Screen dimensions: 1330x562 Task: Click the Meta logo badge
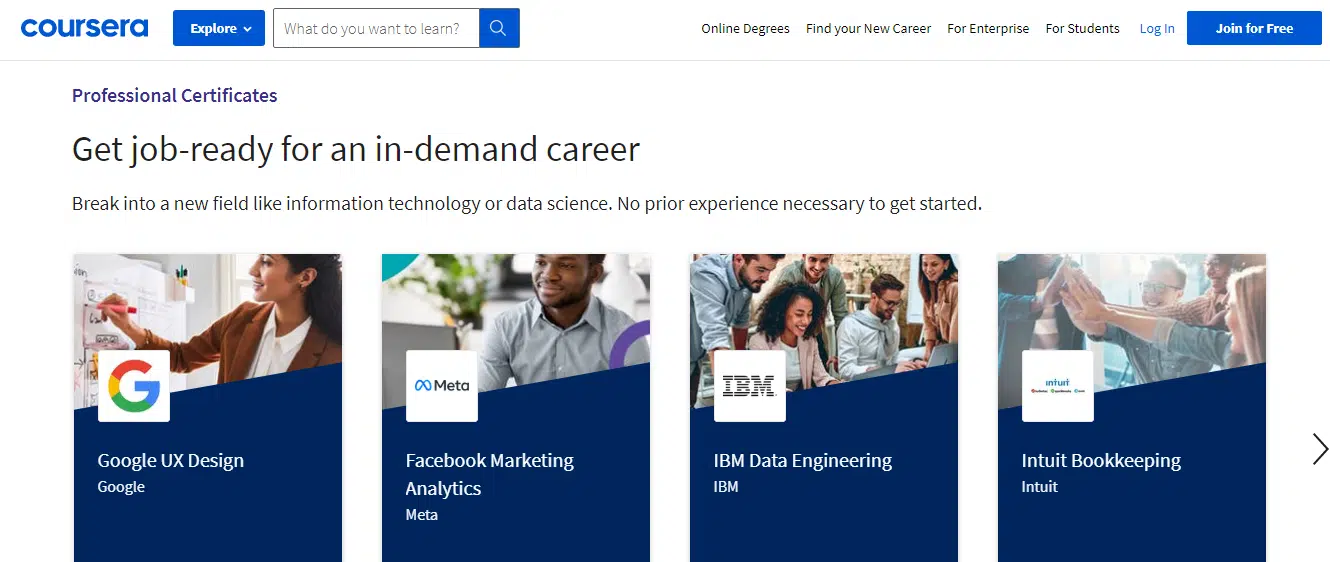point(442,386)
